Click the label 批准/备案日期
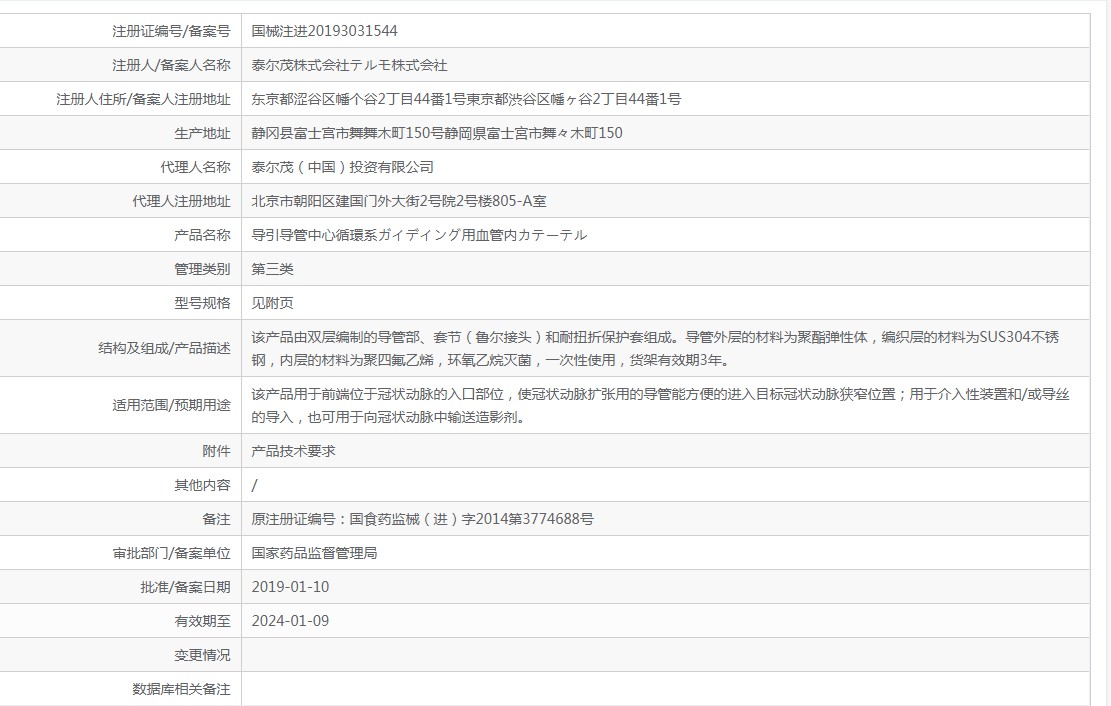Viewport: 1111px width, 706px height. click(186, 587)
